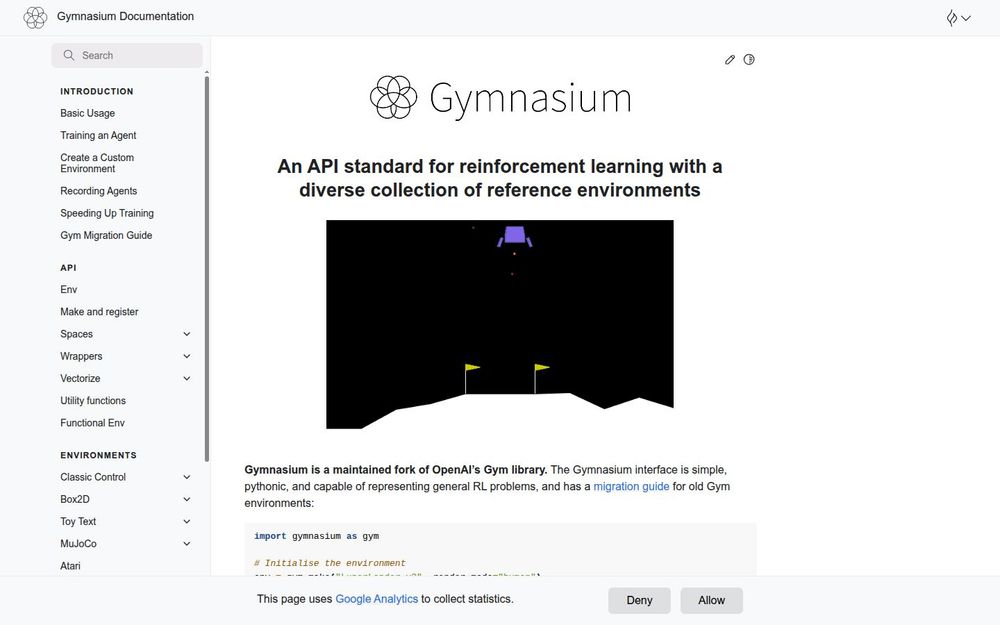Click the Lunar Lander animation image
Viewport: 1000px width, 625px height.
click(499, 325)
